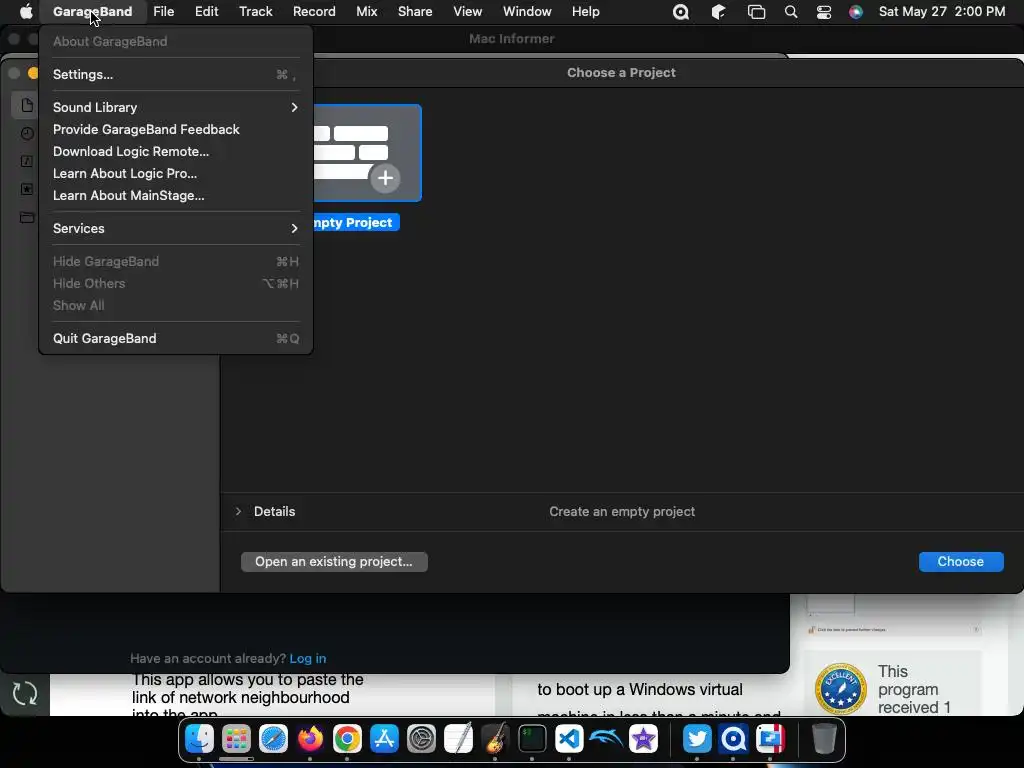
Task: Open the Edit menu
Action: (206, 12)
